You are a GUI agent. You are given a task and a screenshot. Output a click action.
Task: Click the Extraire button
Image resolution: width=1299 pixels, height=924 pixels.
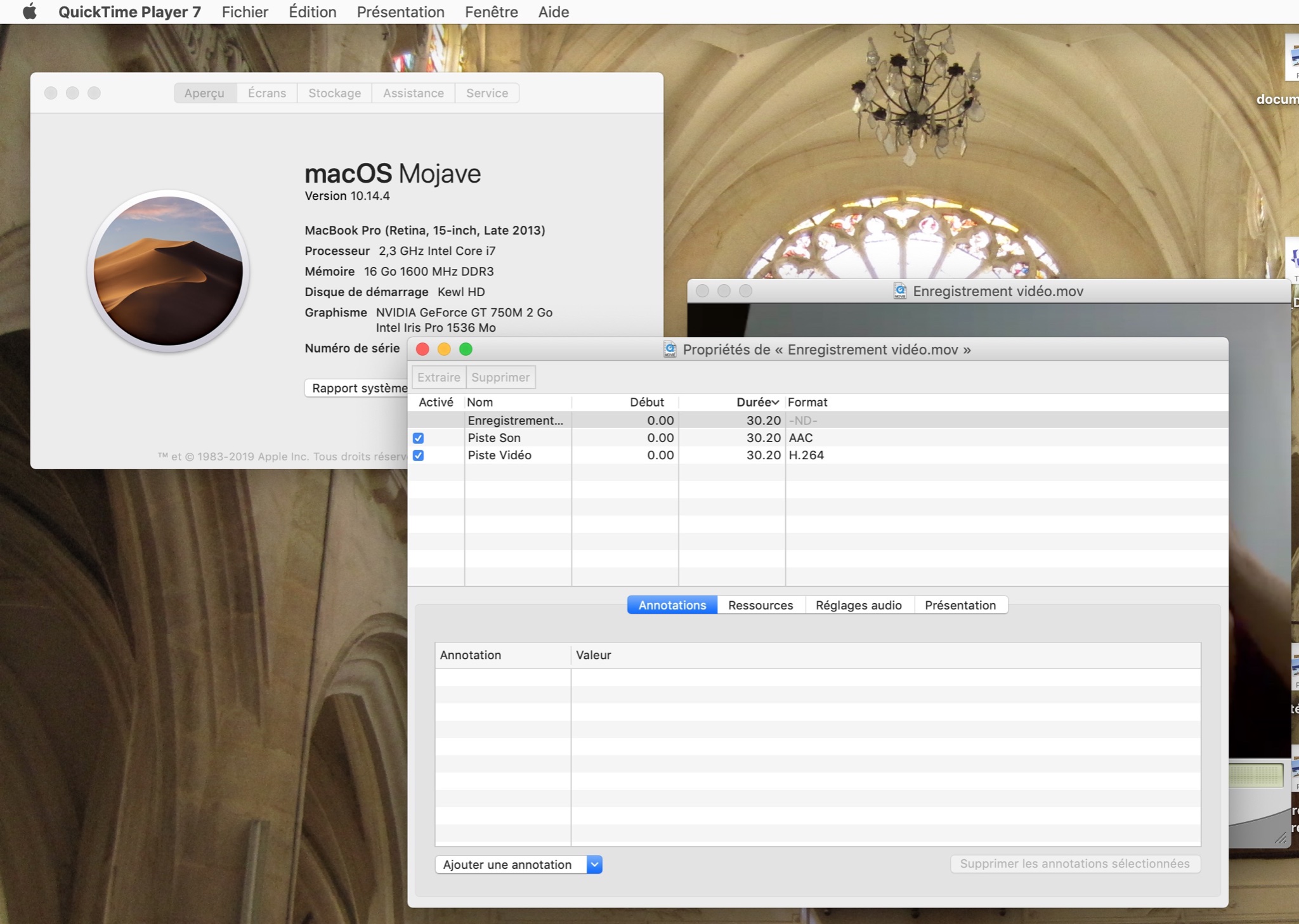pos(438,377)
